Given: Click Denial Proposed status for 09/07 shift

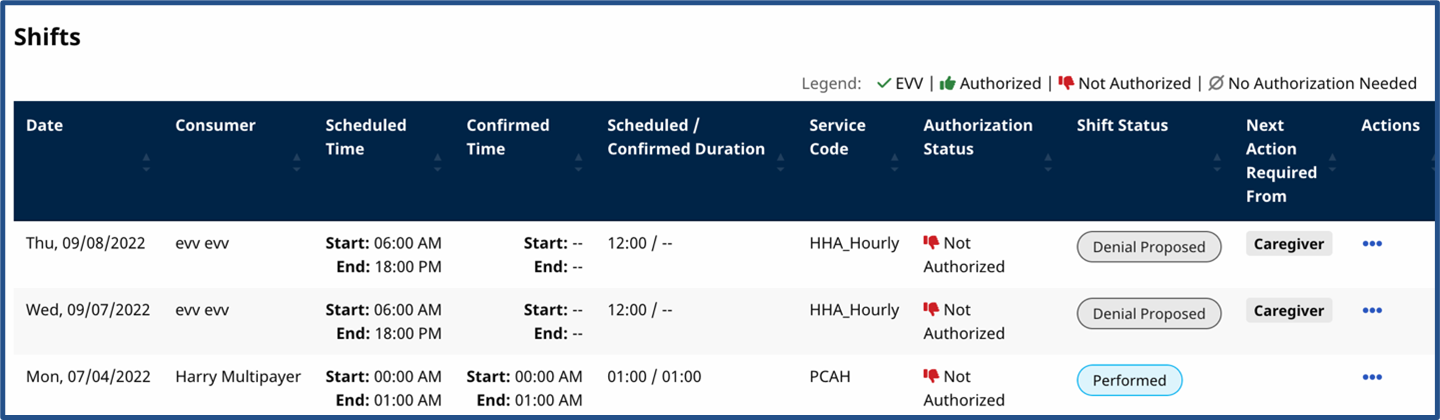Looking at the screenshot, I should click(x=1148, y=314).
